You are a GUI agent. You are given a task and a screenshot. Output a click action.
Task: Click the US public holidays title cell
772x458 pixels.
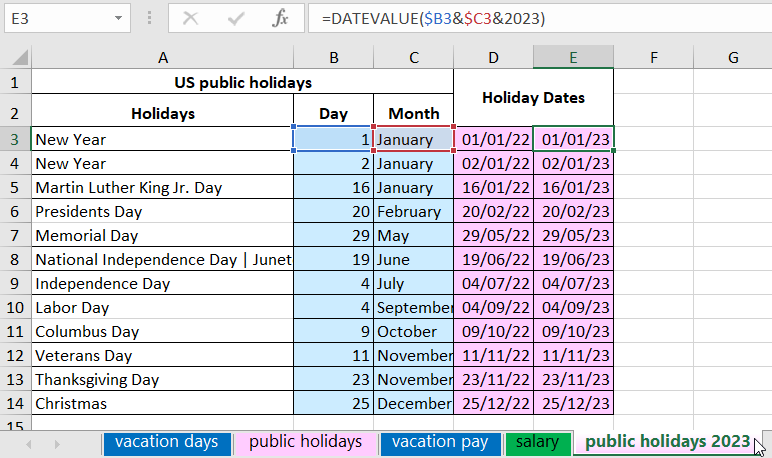point(243,82)
